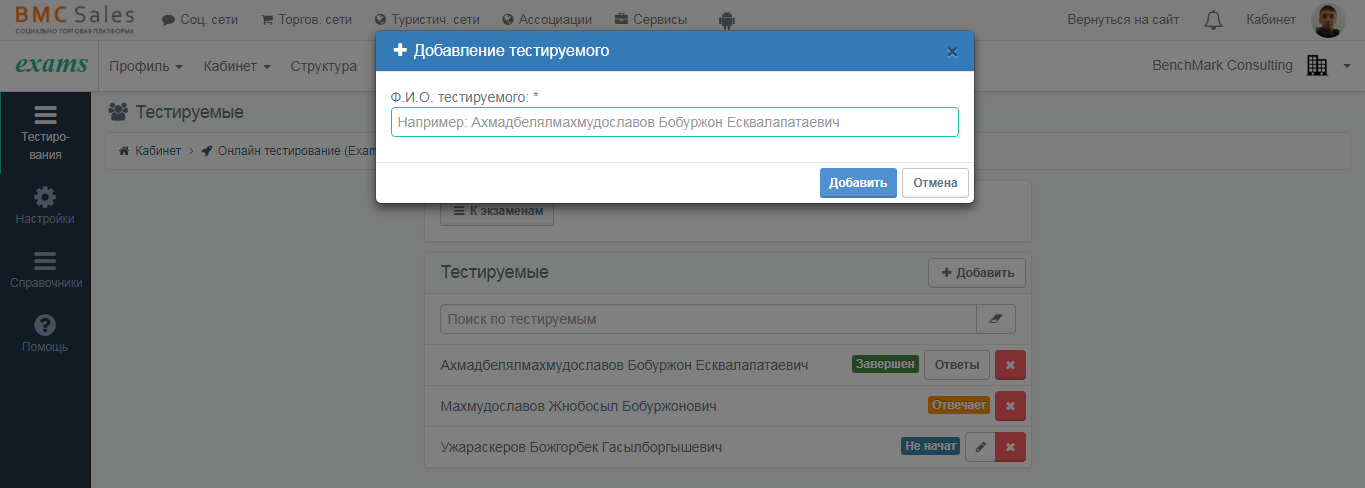
Task: Click the Отвечает status badge
Action: point(959,405)
